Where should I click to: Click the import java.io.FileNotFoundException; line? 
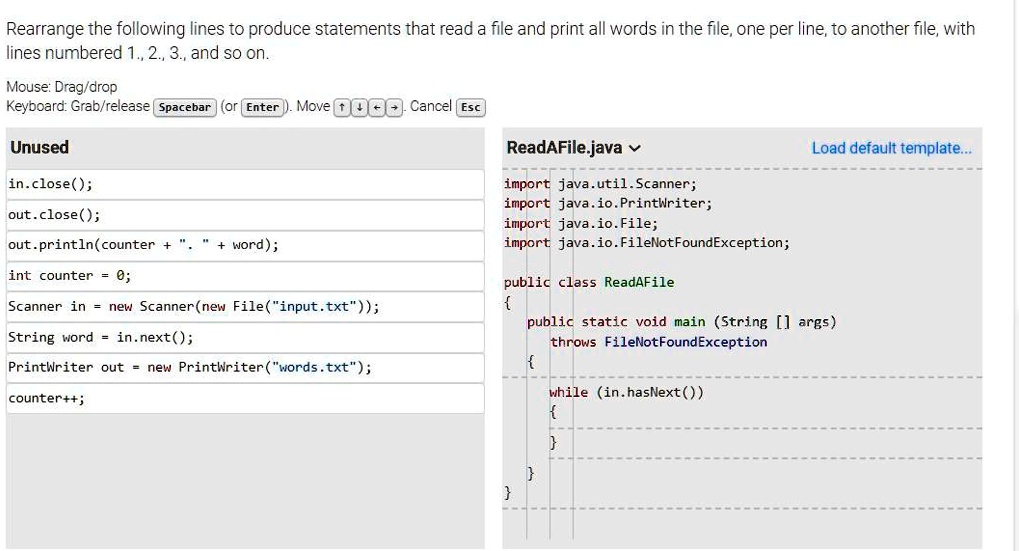[647, 243]
